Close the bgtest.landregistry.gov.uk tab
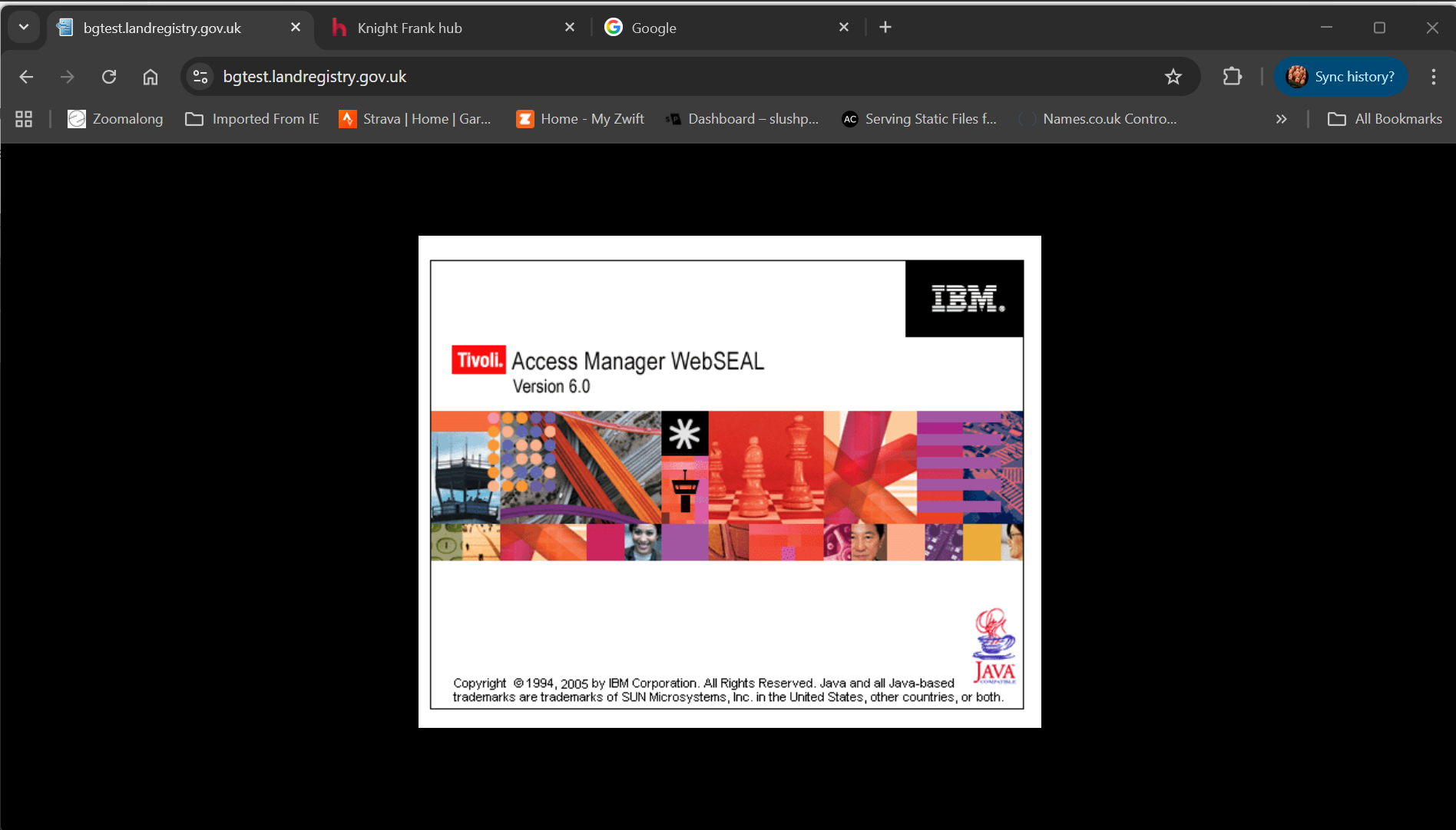Image resolution: width=1456 pixels, height=830 pixels. [296, 28]
